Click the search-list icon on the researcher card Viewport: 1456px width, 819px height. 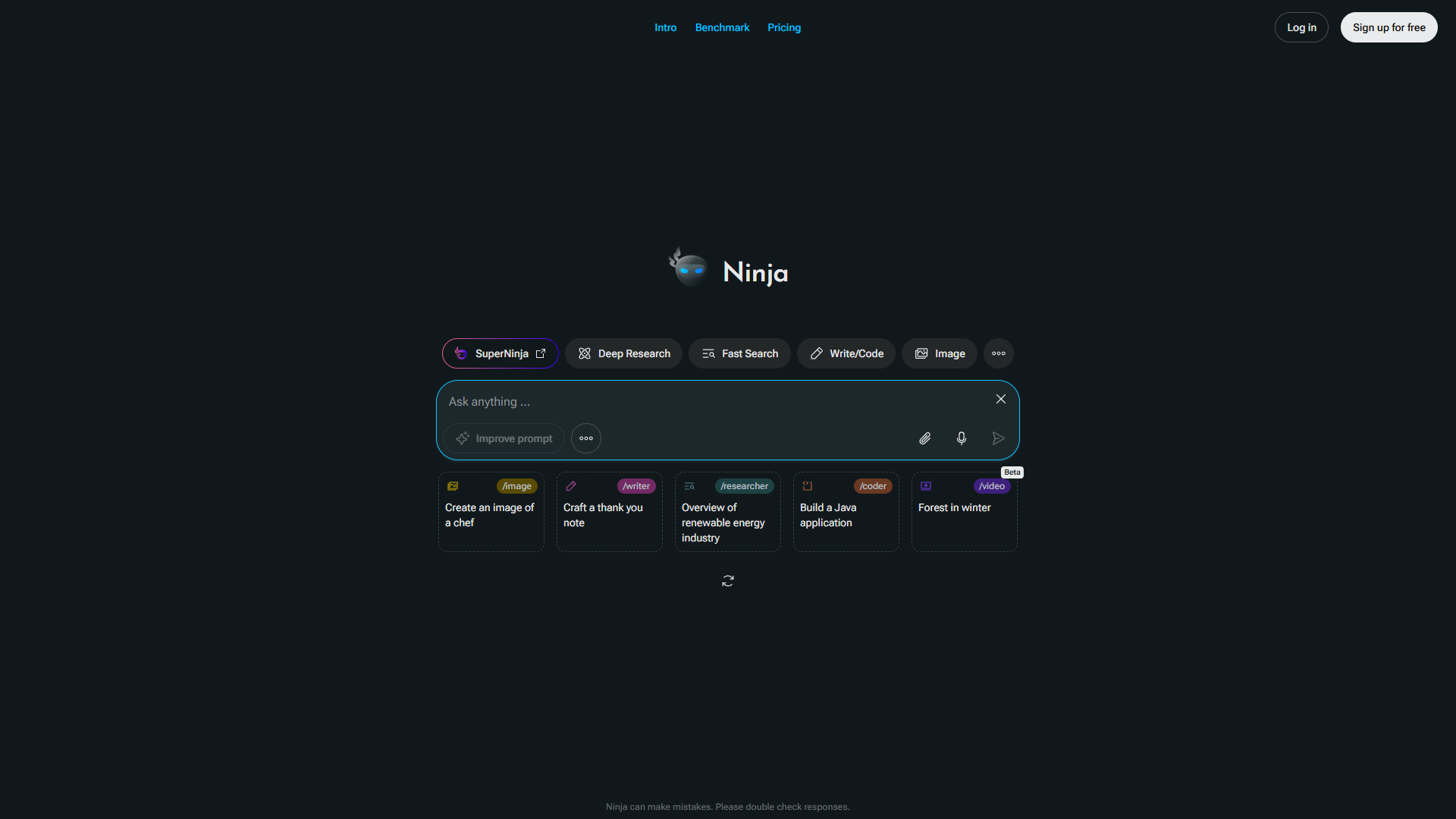pos(689,486)
